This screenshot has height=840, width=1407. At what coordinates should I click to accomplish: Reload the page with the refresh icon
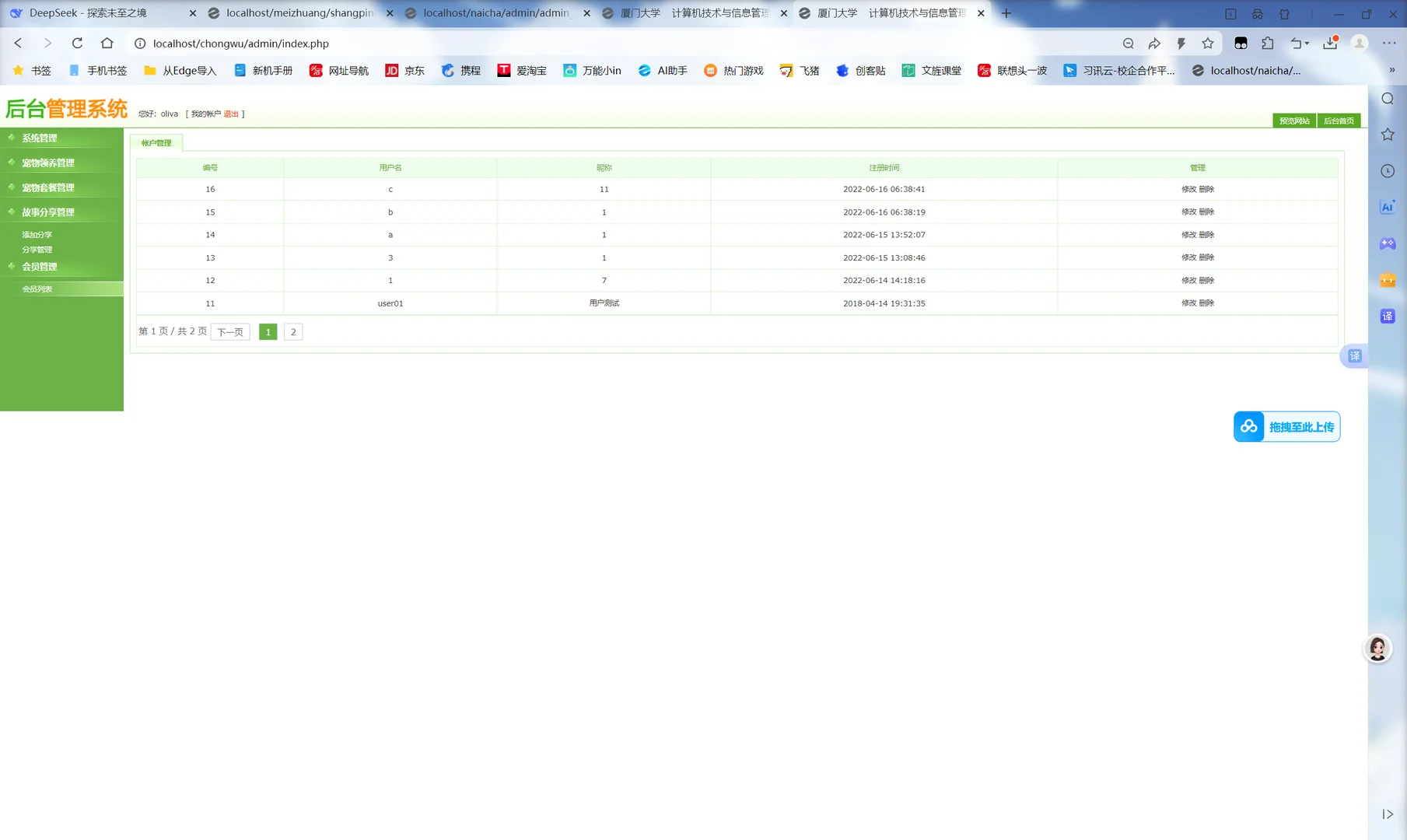tap(76, 44)
